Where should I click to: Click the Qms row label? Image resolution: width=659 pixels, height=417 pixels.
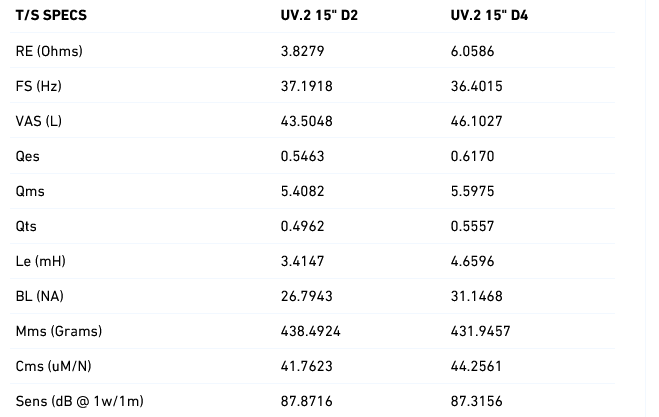[30, 191]
